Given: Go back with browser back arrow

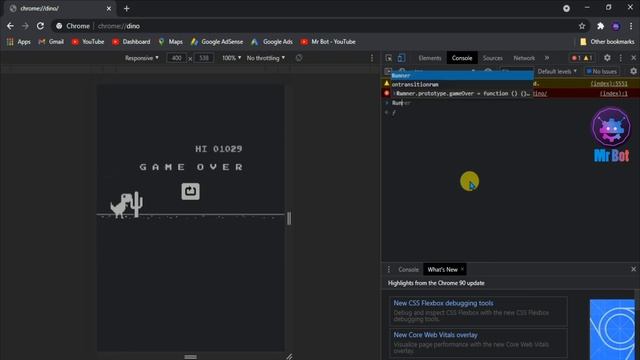Looking at the screenshot, I should click(x=10, y=26).
